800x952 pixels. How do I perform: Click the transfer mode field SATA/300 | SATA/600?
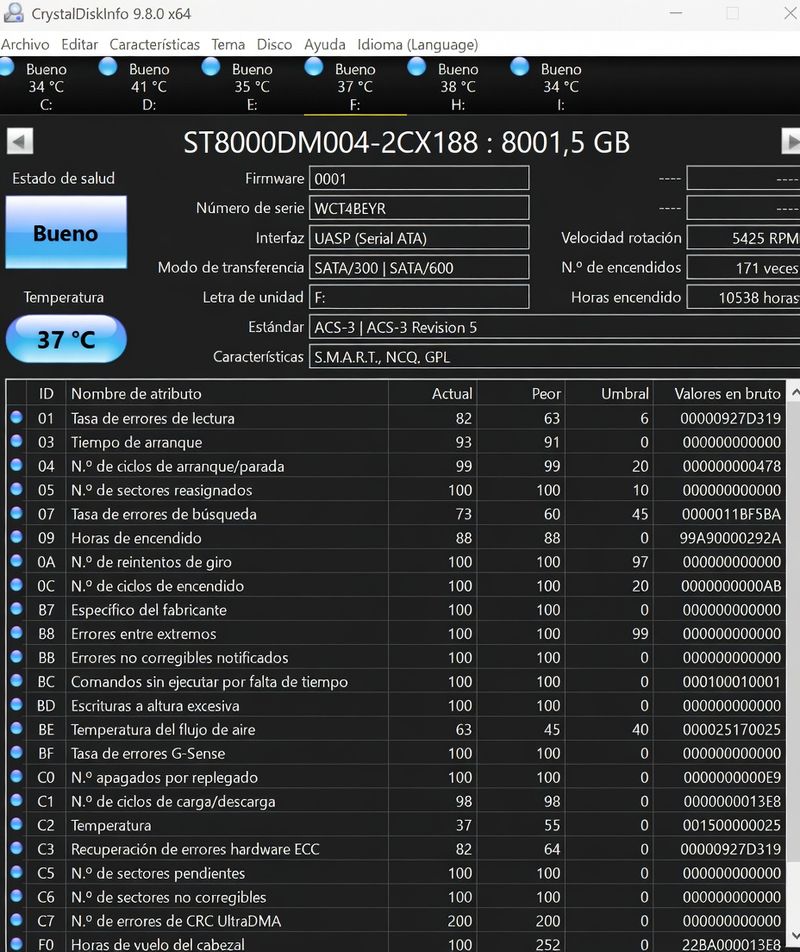point(419,268)
